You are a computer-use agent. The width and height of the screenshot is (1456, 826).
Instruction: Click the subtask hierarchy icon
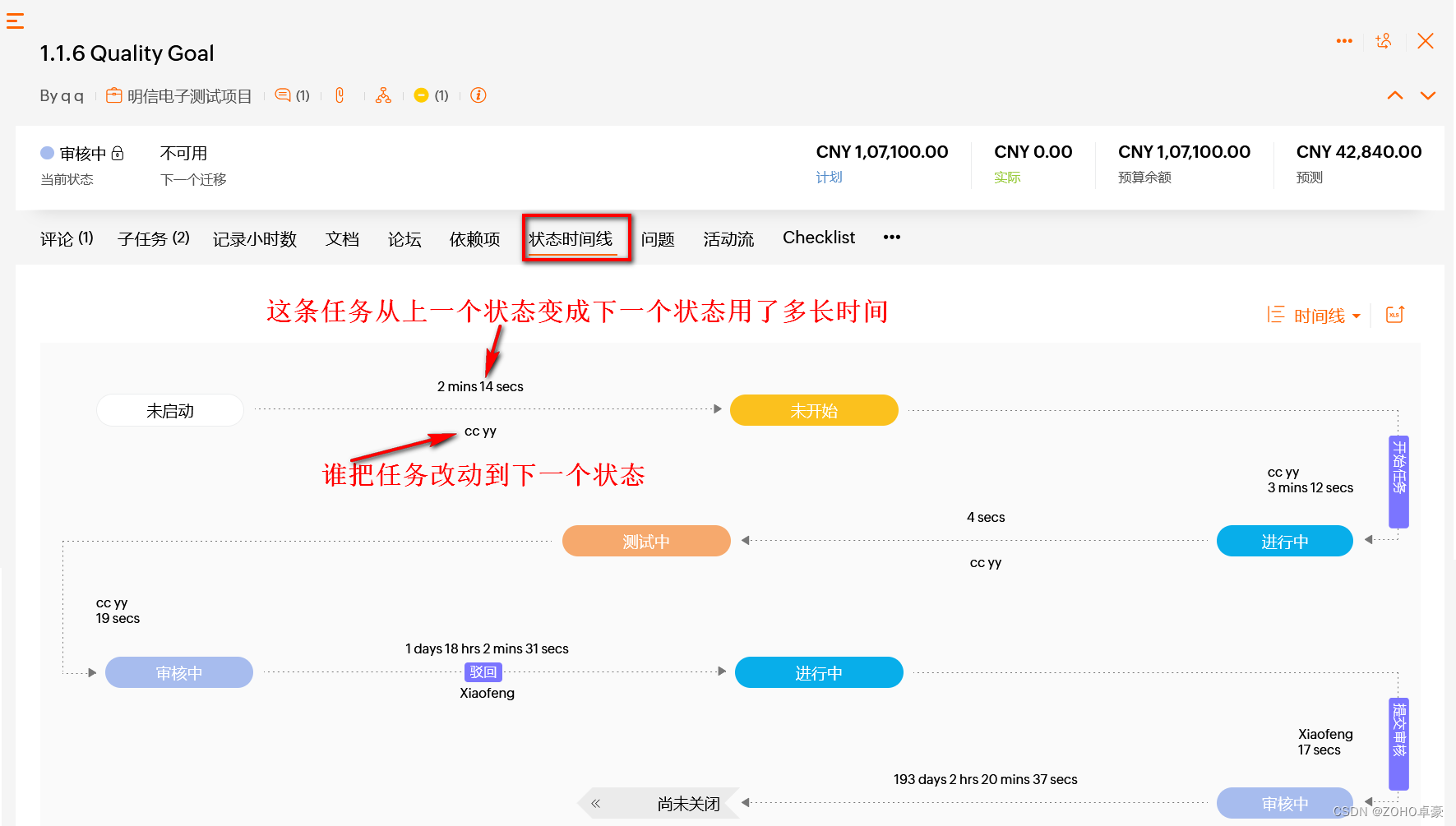point(383,95)
